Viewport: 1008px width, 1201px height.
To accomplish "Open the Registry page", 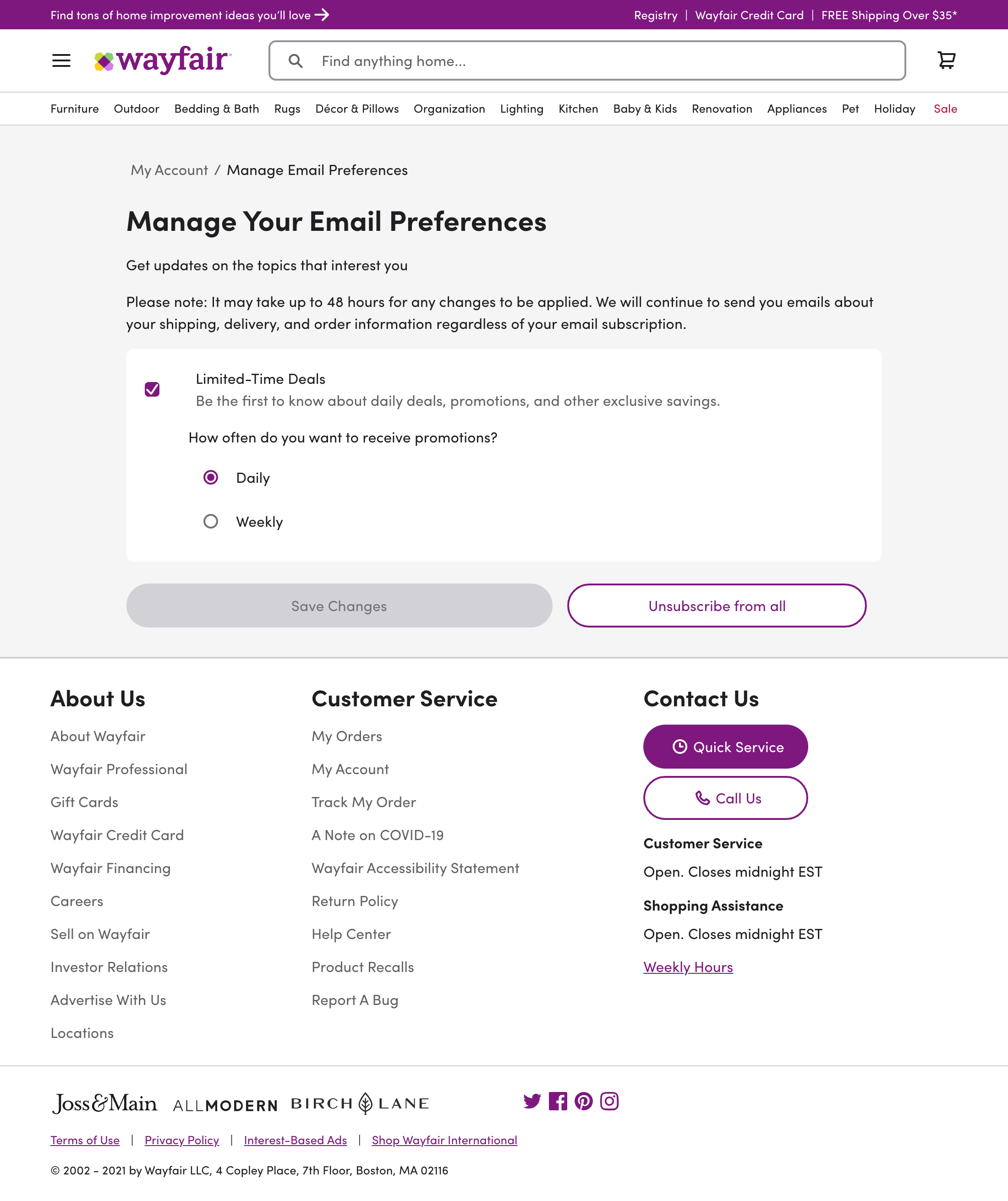I will [x=656, y=15].
